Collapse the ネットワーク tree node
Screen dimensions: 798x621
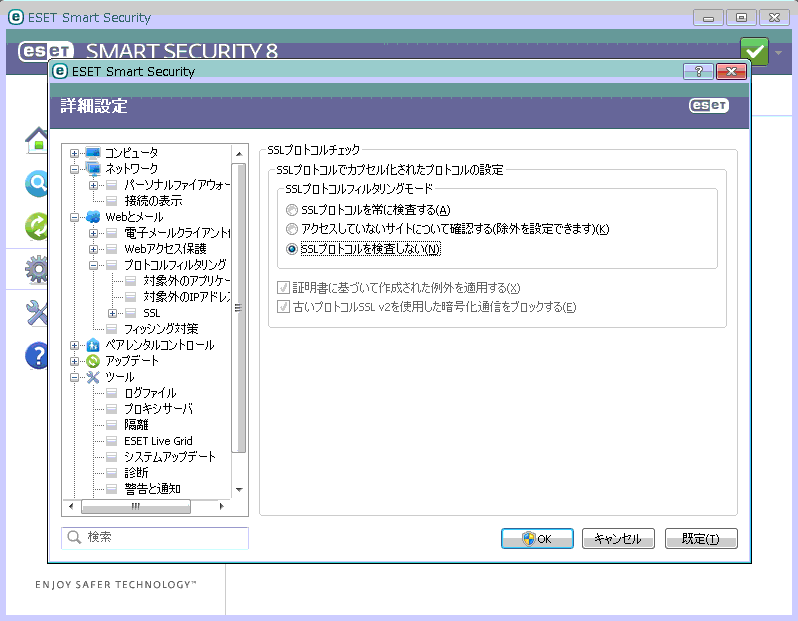pyautogui.click(x=74, y=169)
